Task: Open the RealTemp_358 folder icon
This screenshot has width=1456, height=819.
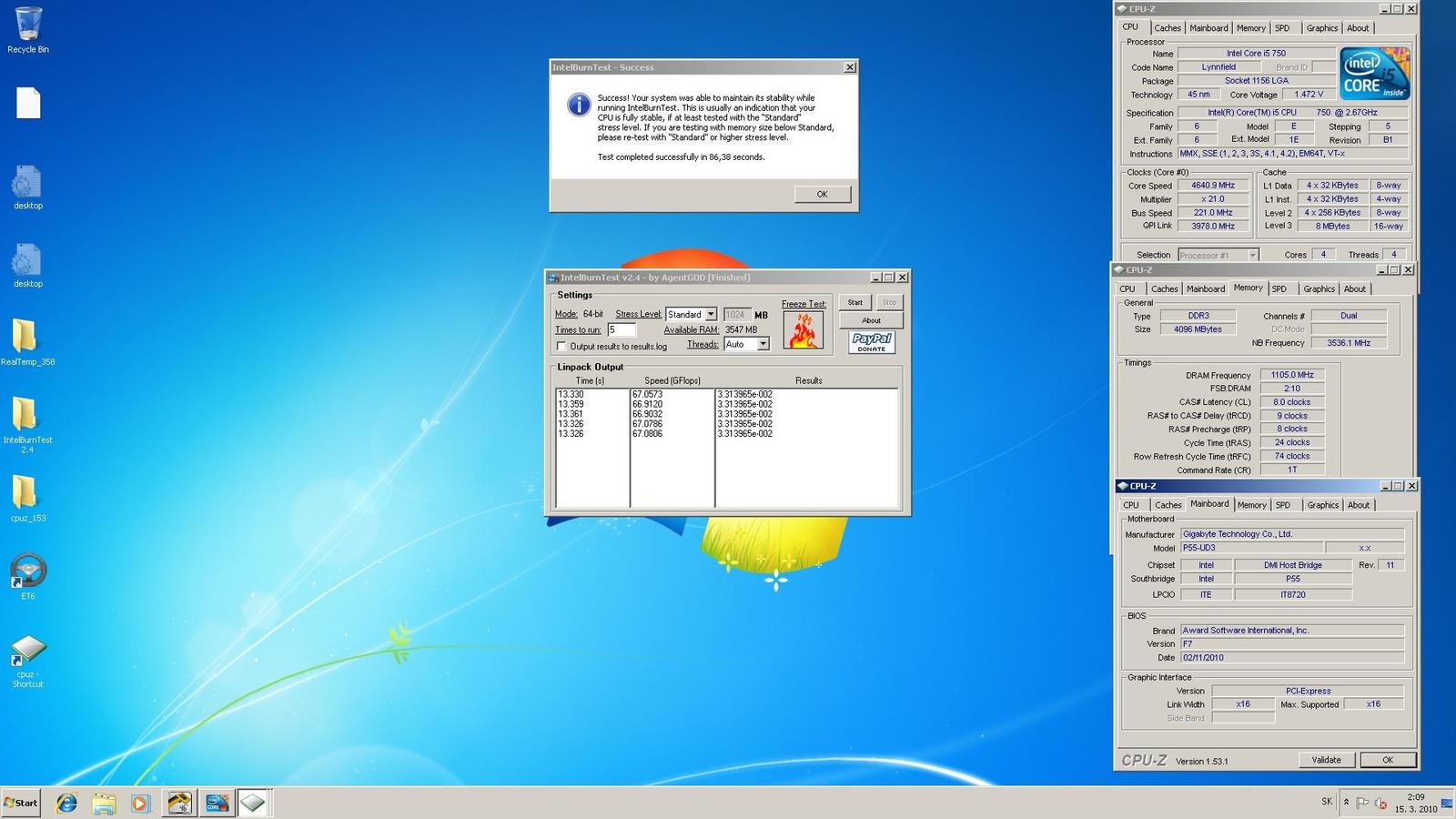Action: point(25,338)
